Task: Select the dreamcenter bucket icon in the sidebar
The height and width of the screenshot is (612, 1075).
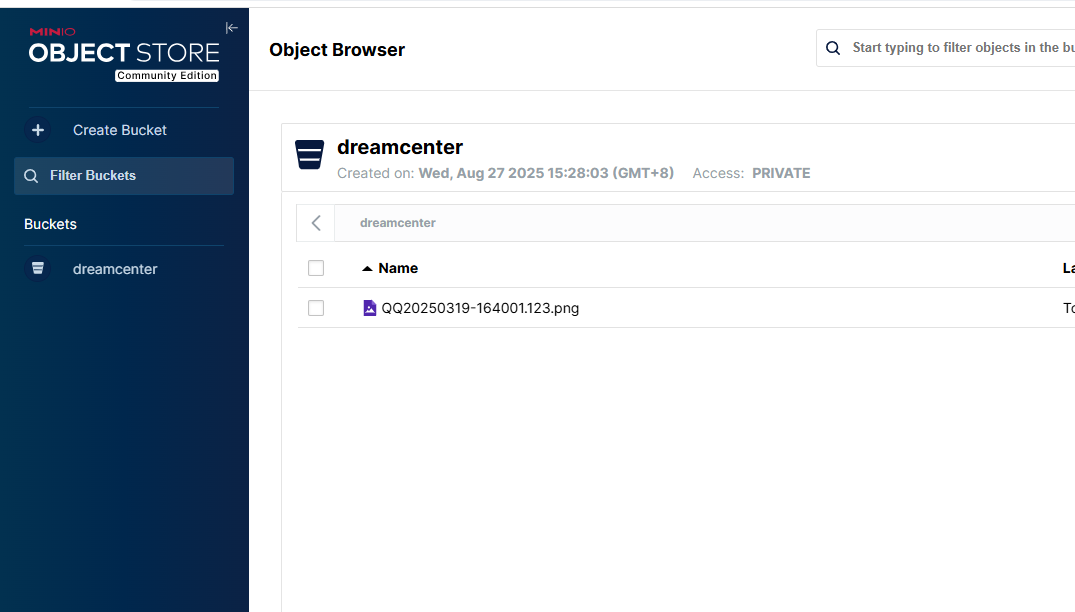Action: pos(38,269)
